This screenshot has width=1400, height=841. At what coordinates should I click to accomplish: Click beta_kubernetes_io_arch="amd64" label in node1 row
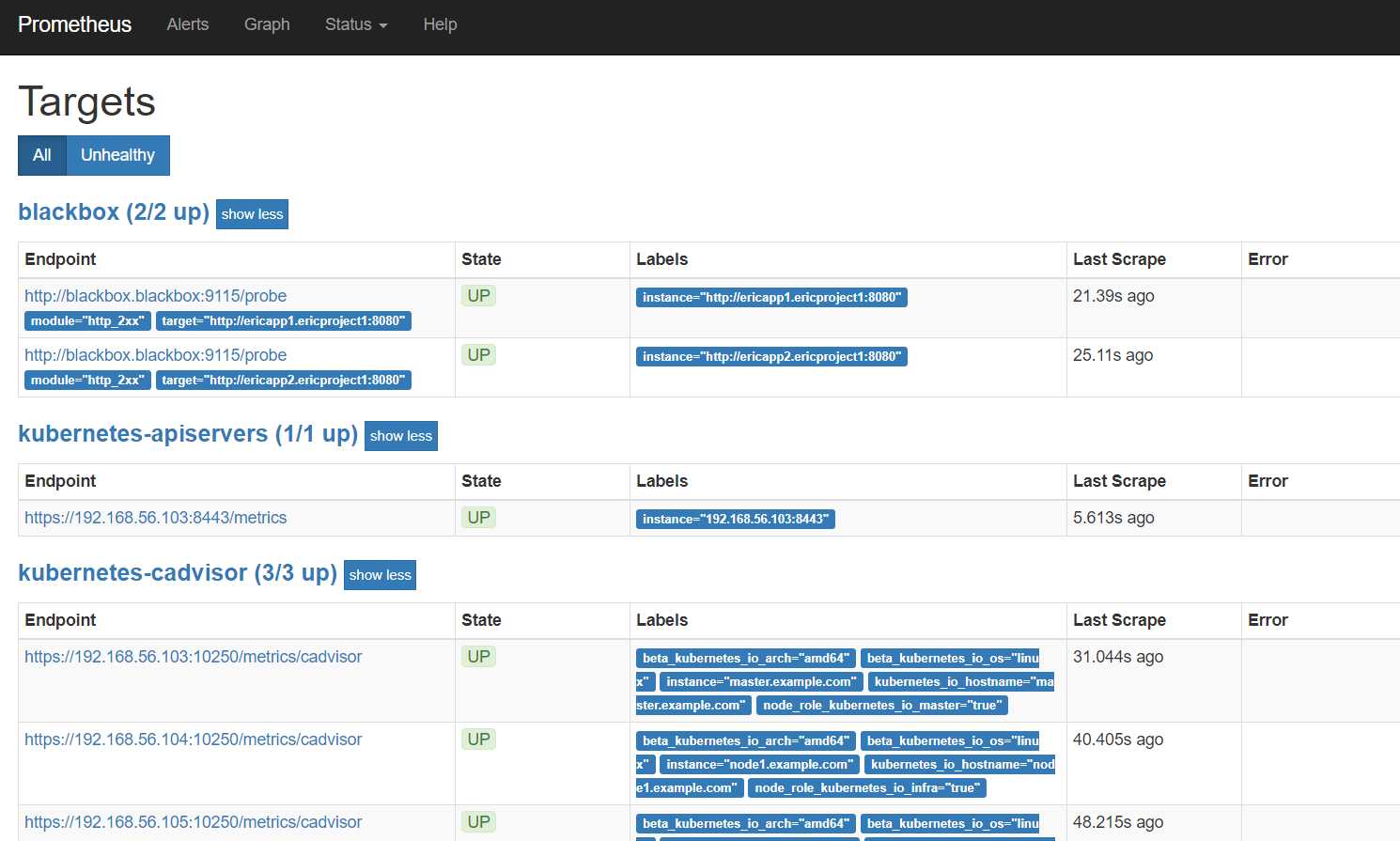746,741
